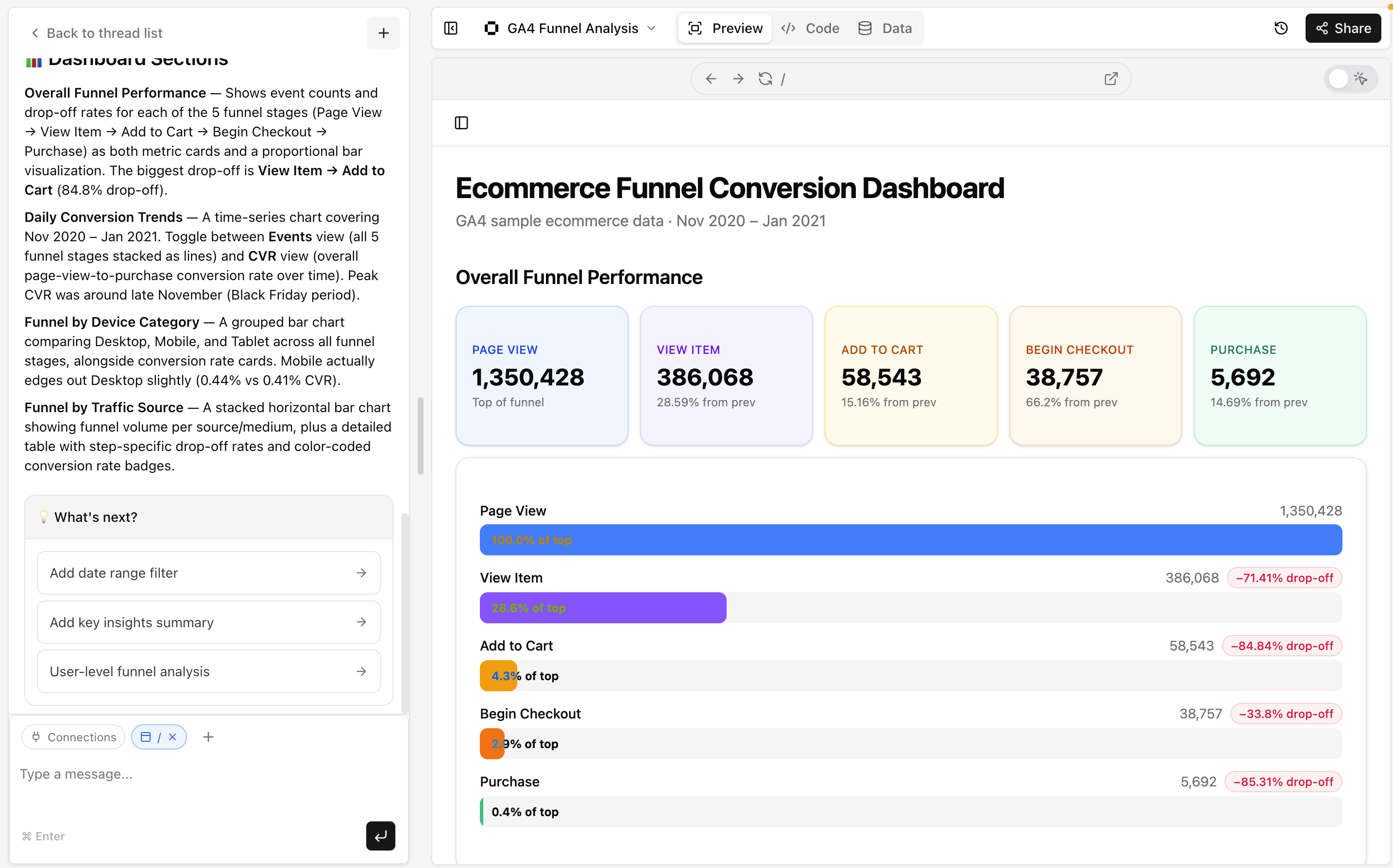Open version history clock icon
The width and height of the screenshot is (1393, 868).
[1280, 28]
